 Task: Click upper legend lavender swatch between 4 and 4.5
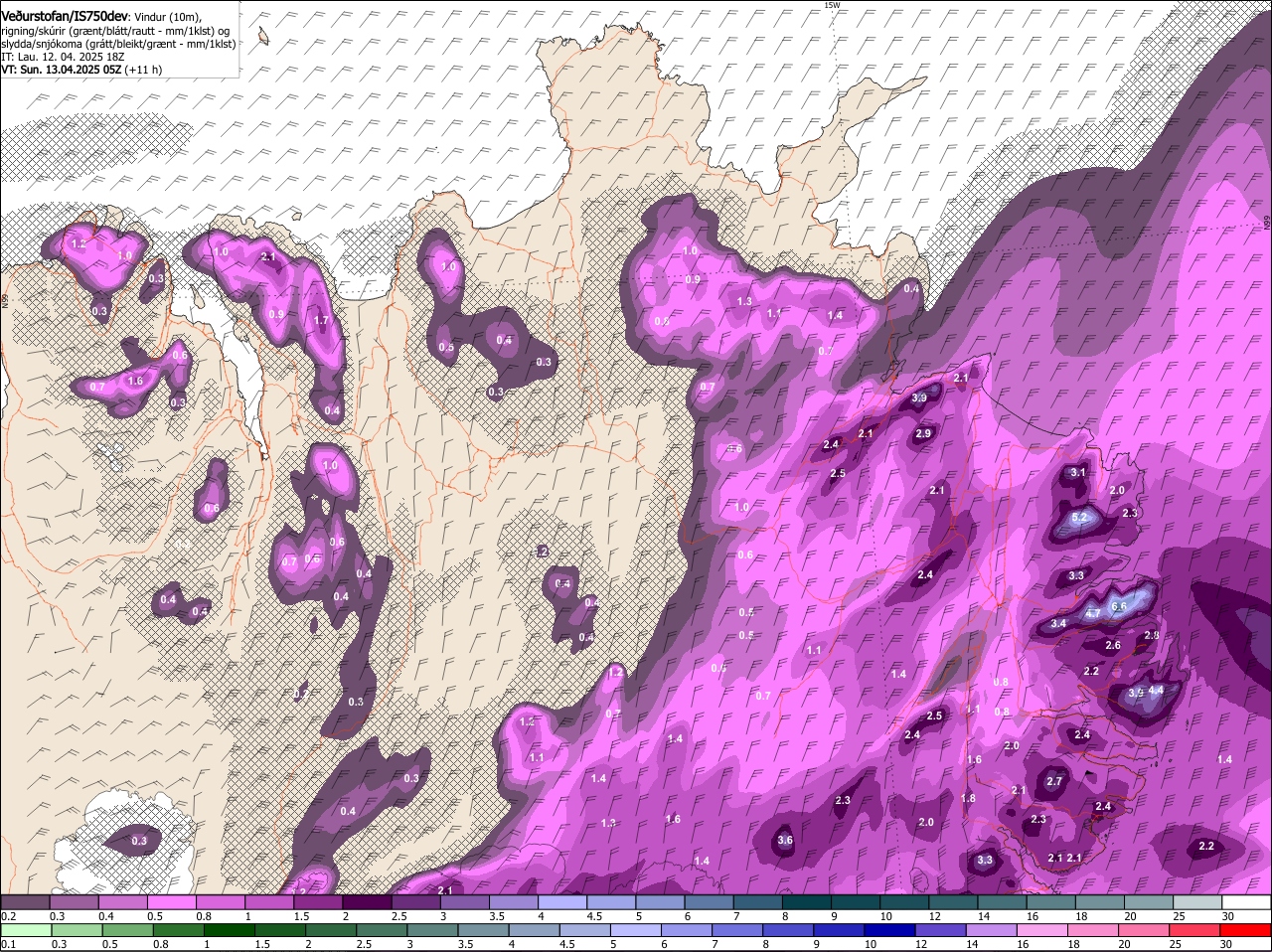pyautogui.click(x=563, y=901)
